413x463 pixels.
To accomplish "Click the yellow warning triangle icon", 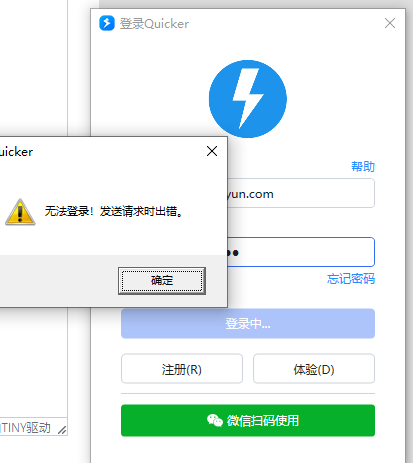I will click(x=20, y=212).
